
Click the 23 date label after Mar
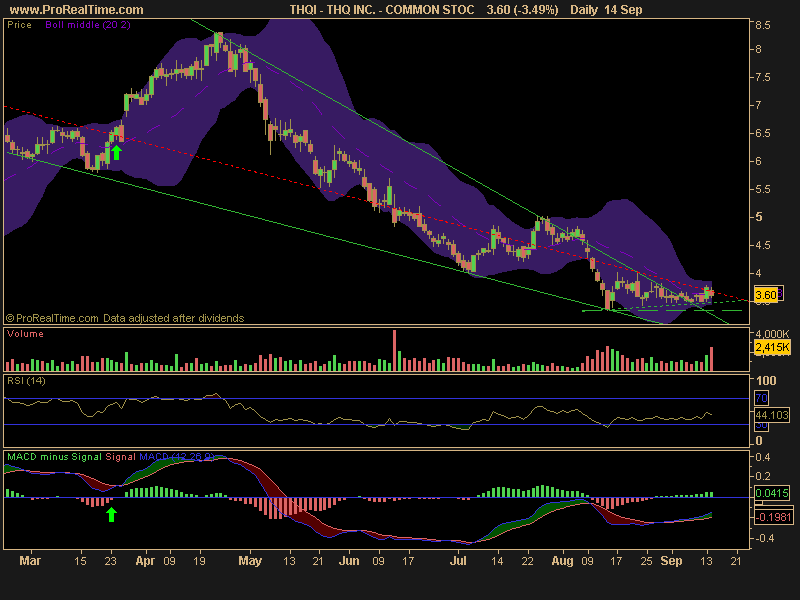coord(111,561)
